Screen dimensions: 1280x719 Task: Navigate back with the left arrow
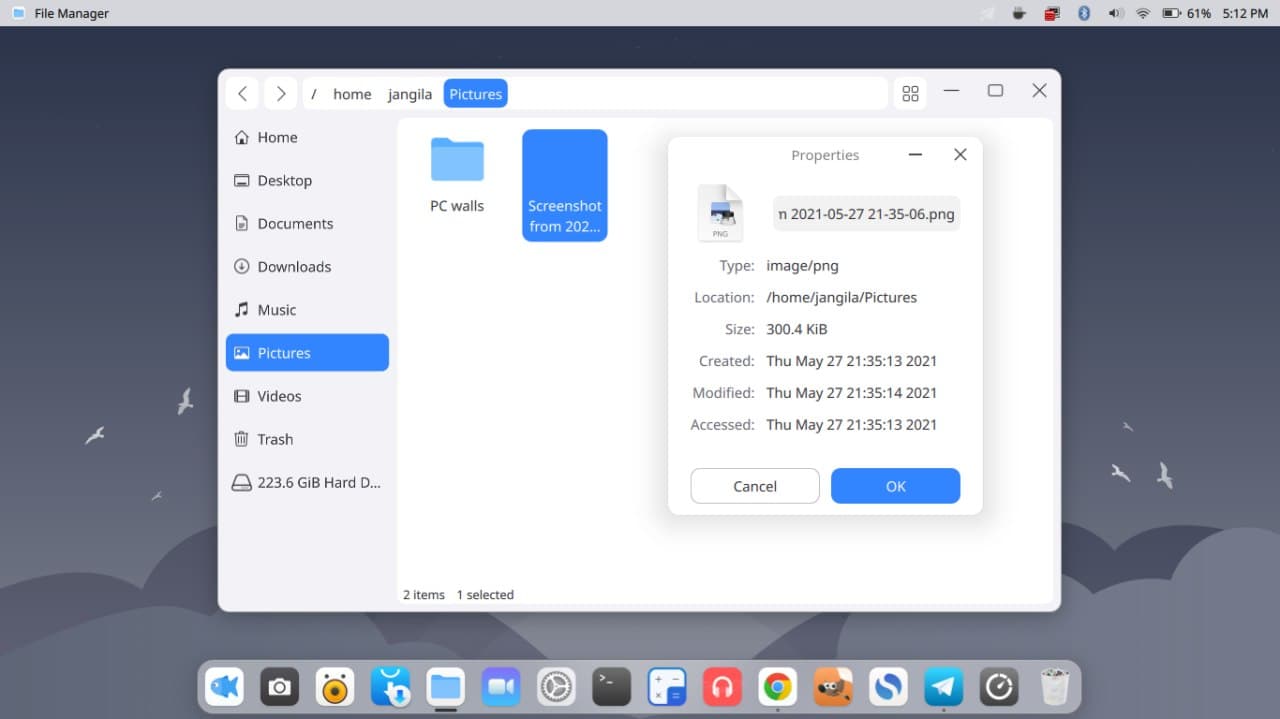tap(242, 93)
